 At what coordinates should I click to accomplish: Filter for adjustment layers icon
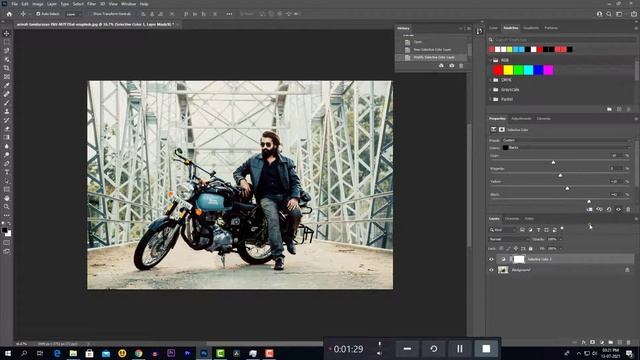530,230
